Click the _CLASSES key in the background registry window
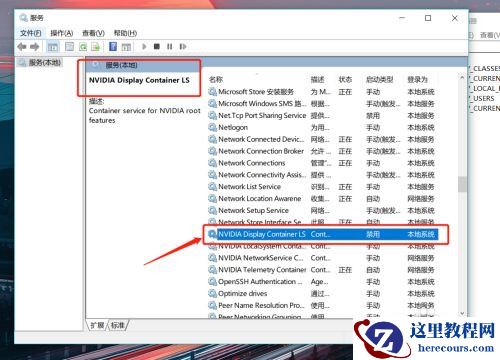This screenshot has width=500, height=360. pyautogui.click(x=485, y=68)
